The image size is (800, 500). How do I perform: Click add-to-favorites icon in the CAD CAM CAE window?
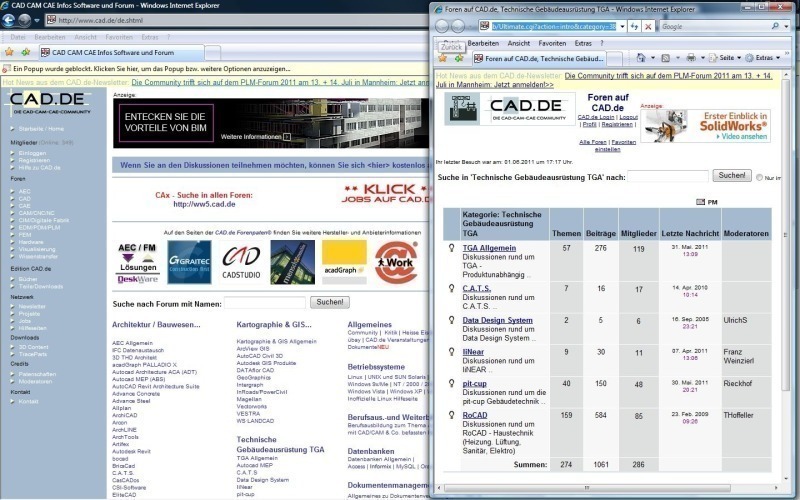(x=26, y=52)
